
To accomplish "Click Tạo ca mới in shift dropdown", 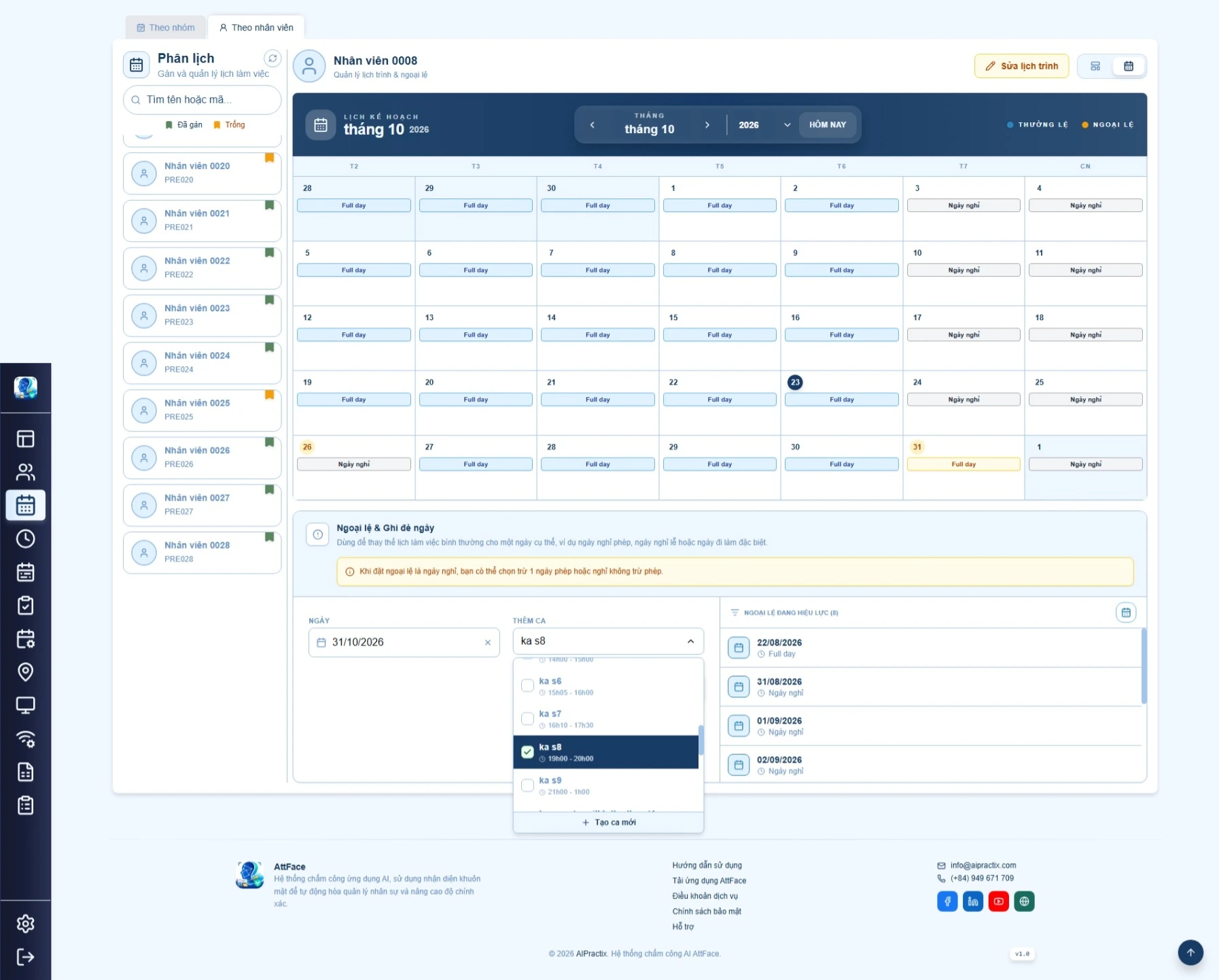I will tap(608, 822).
